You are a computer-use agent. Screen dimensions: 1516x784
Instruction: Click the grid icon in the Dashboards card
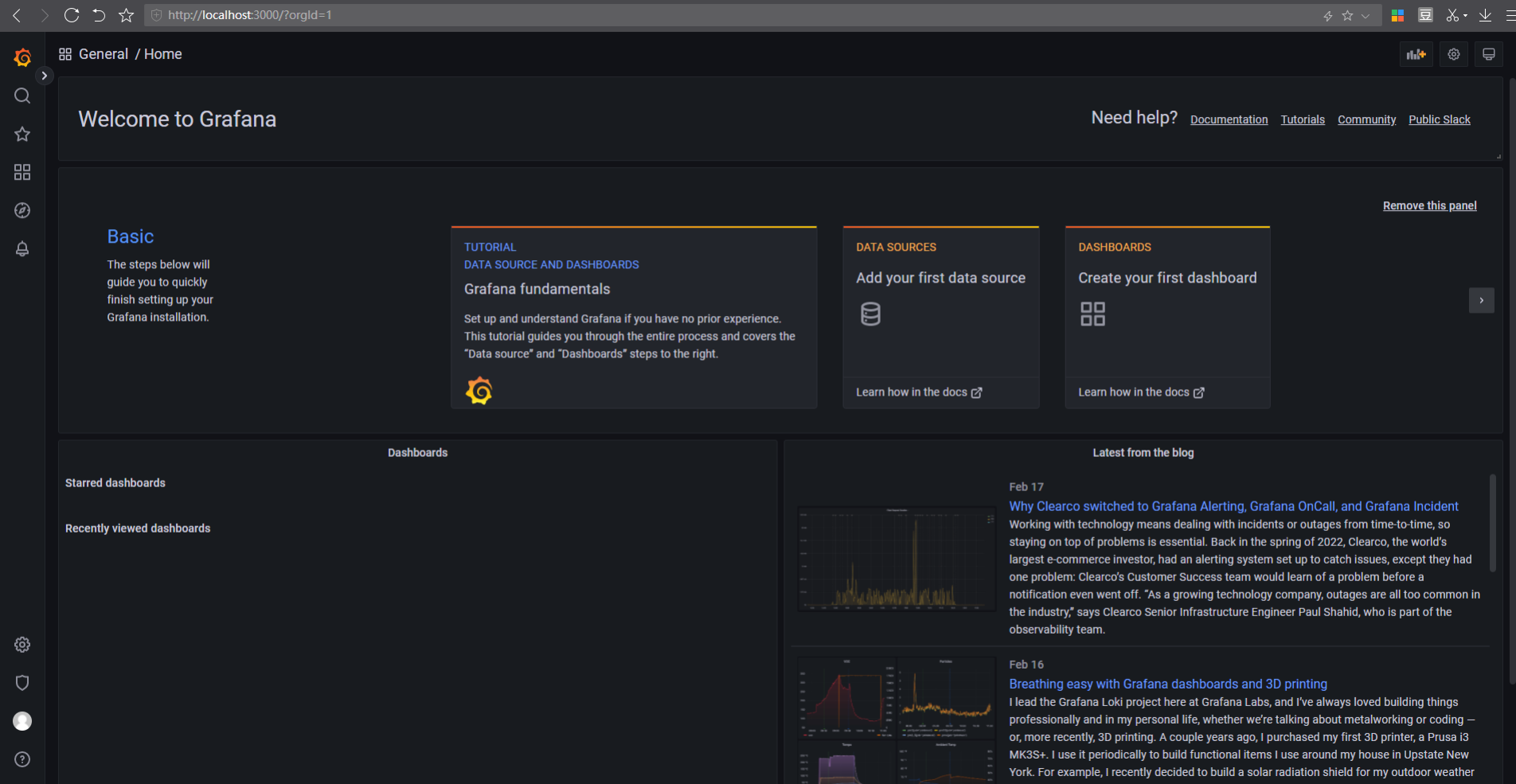point(1092,314)
